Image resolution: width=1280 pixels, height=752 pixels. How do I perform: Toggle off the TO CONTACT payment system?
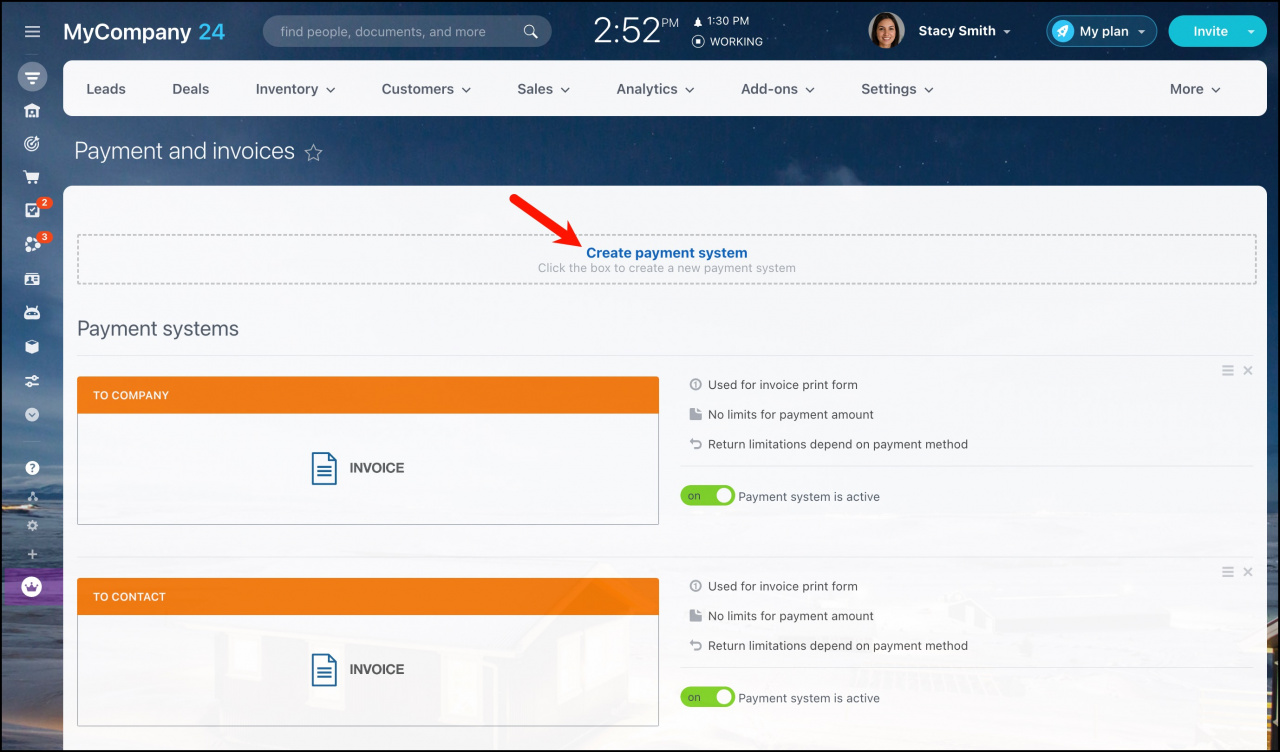(707, 698)
